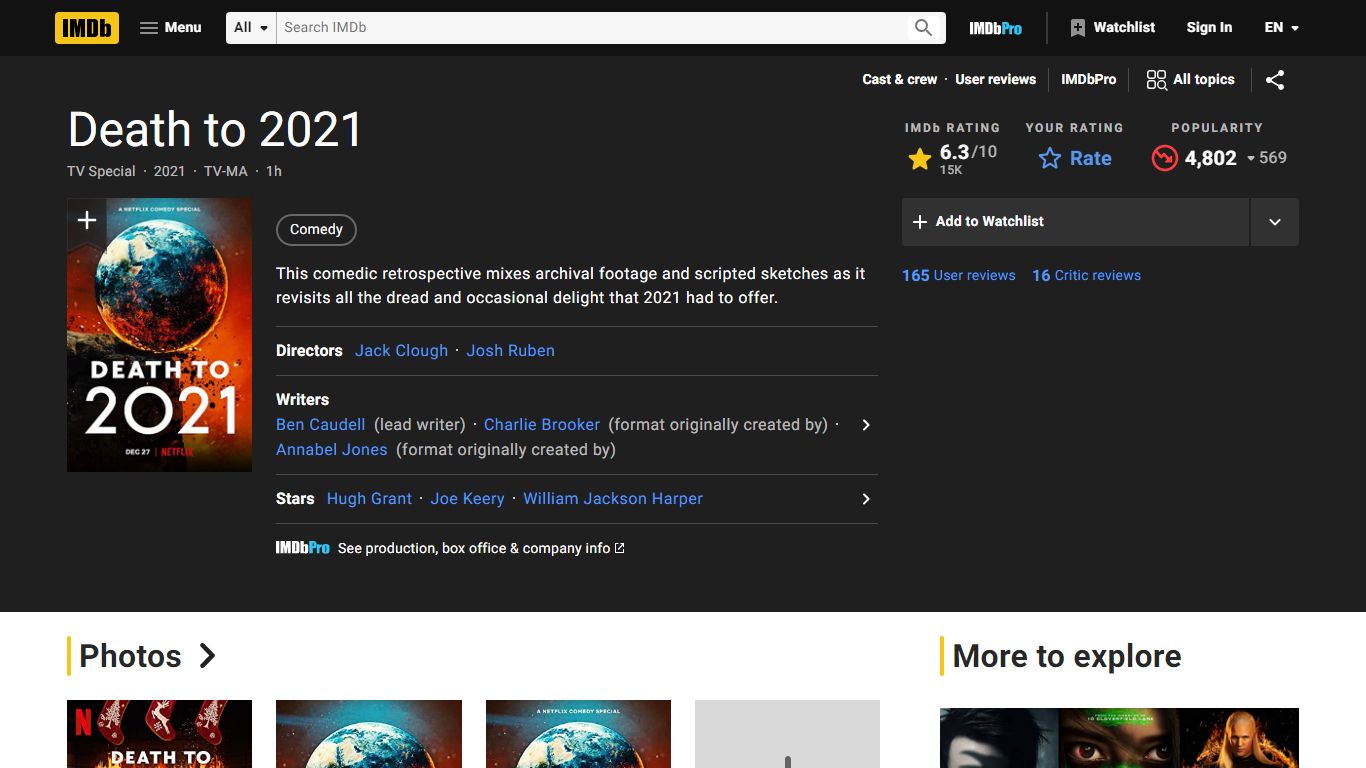This screenshot has height=768, width=1366.
Task: Open User reviews in the top bar
Action: click(995, 80)
